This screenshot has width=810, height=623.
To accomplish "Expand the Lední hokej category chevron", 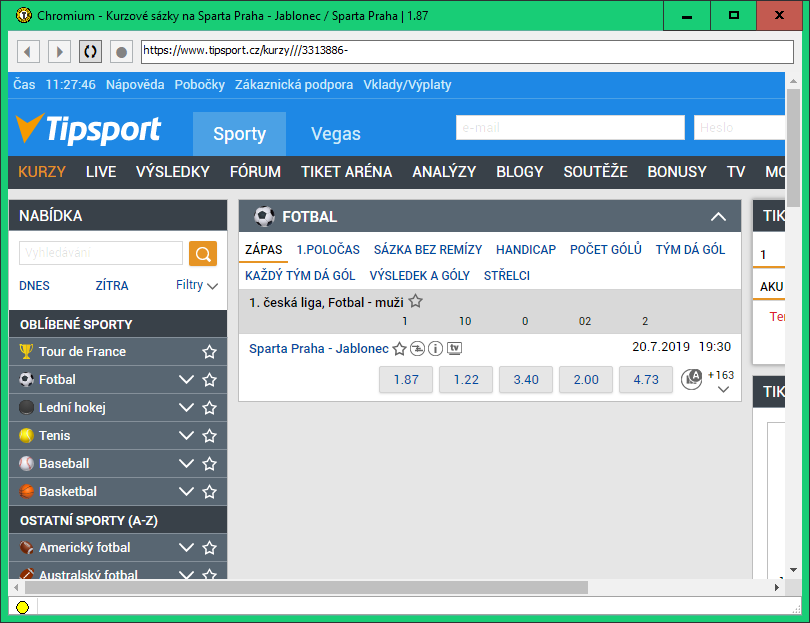I will (186, 408).
